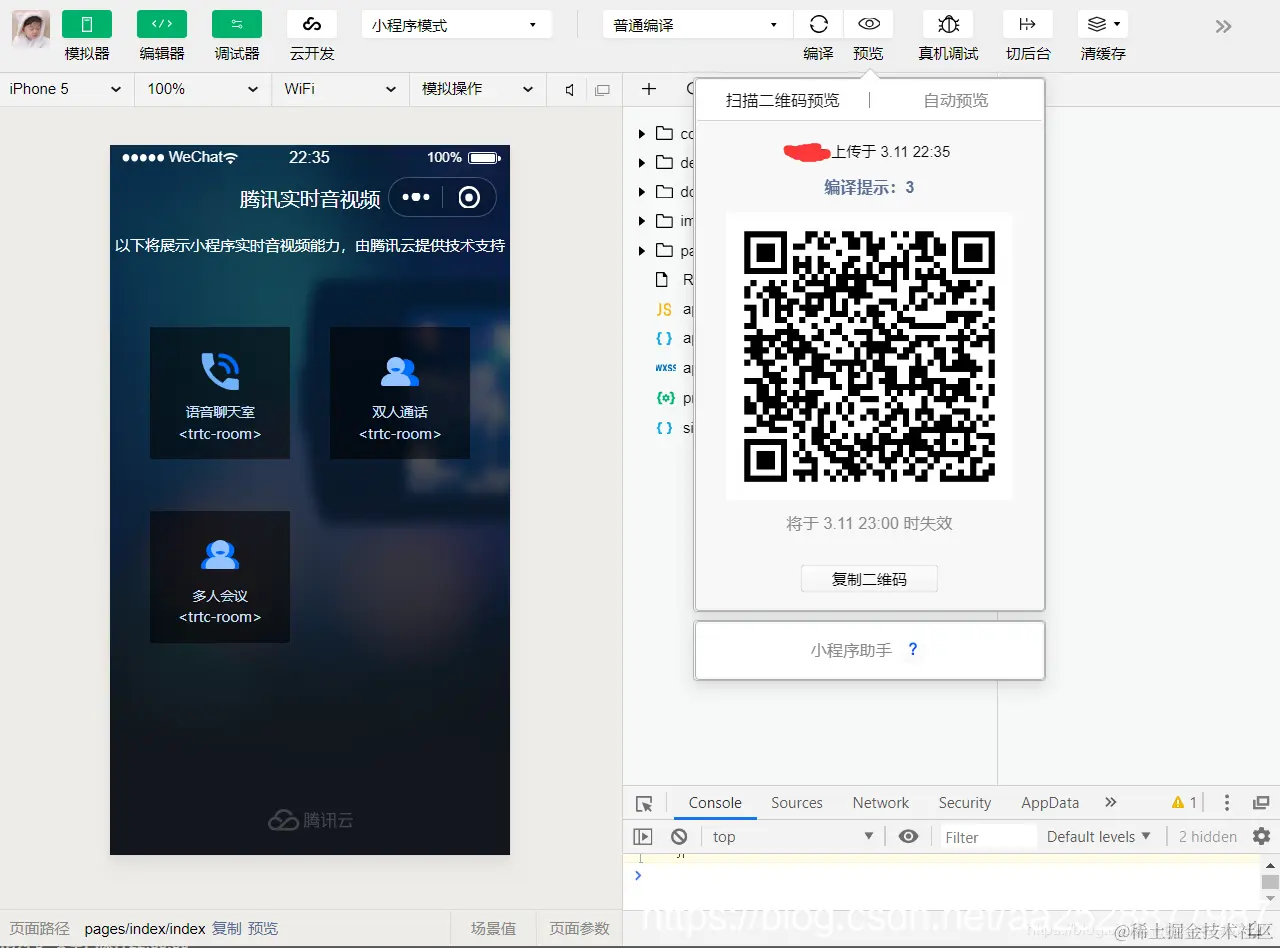
Task: Open the 小程序模式 mode dropdown
Action: point(456,25)
